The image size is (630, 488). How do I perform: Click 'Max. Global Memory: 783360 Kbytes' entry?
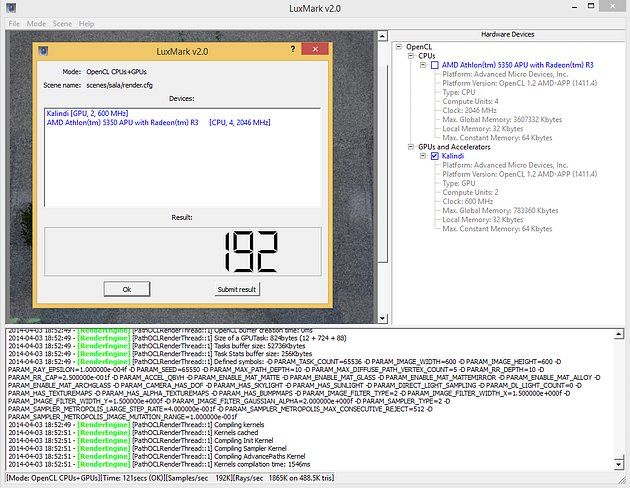coord(500,210)
